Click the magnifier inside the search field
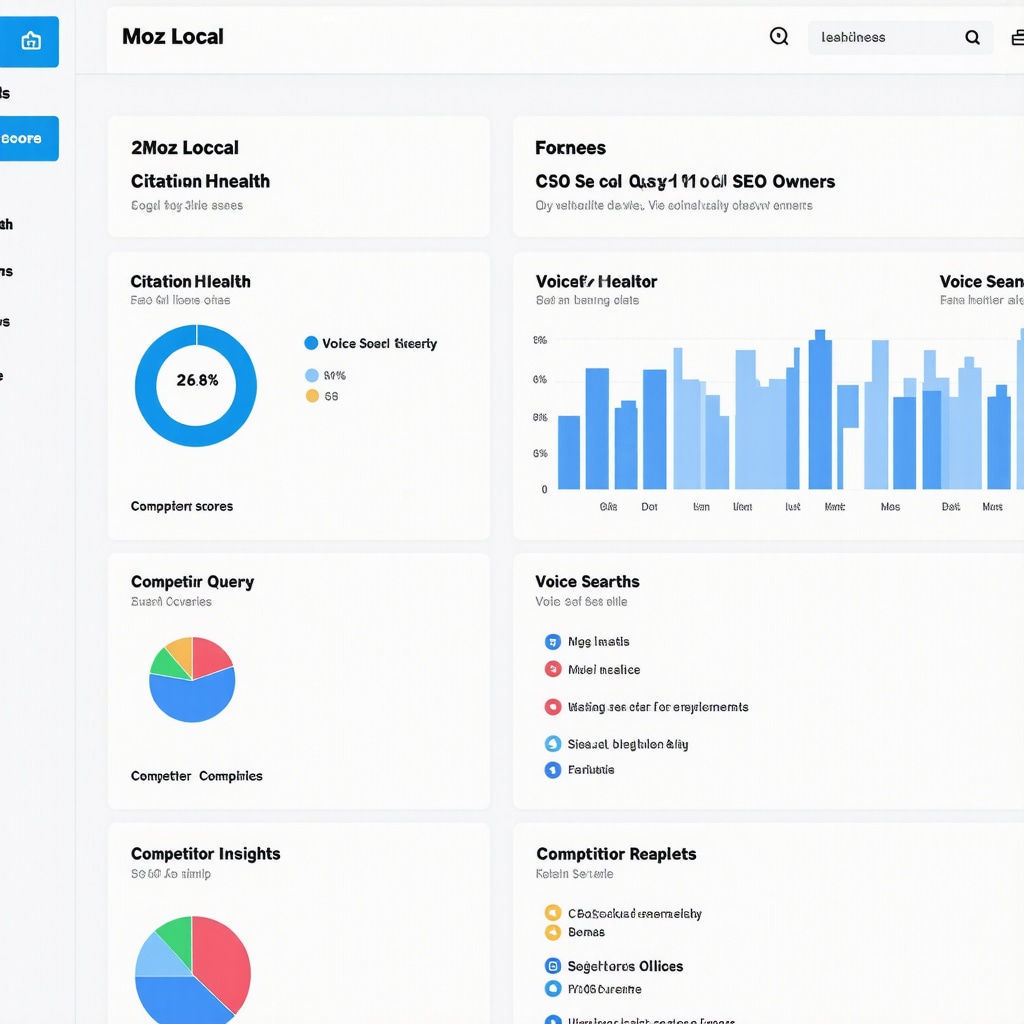Screen dimensions: 1024x1024 tap(972, 38)
